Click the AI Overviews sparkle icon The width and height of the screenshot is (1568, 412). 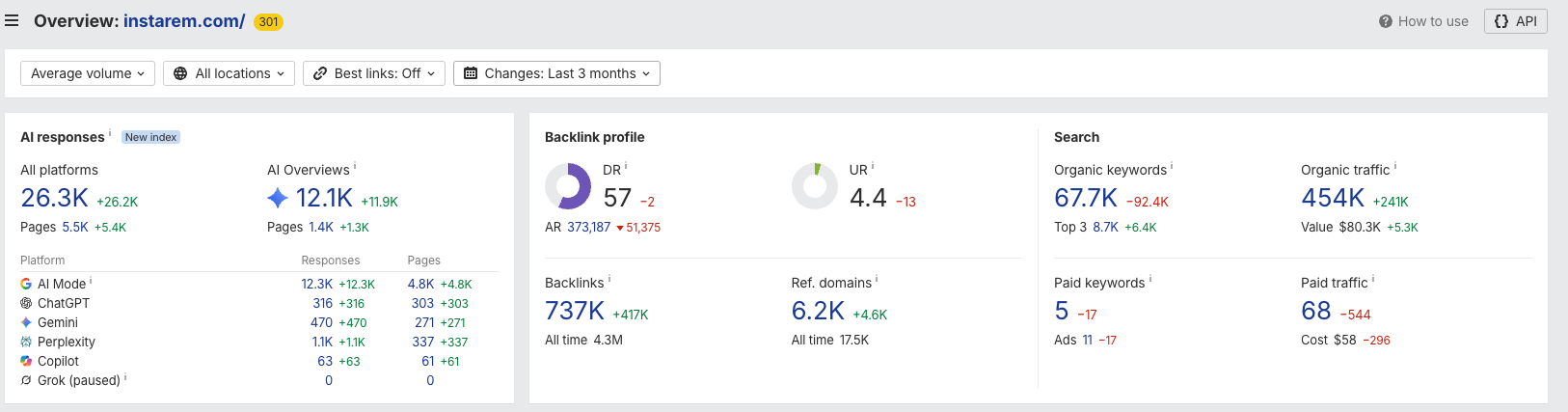point(278,198)
